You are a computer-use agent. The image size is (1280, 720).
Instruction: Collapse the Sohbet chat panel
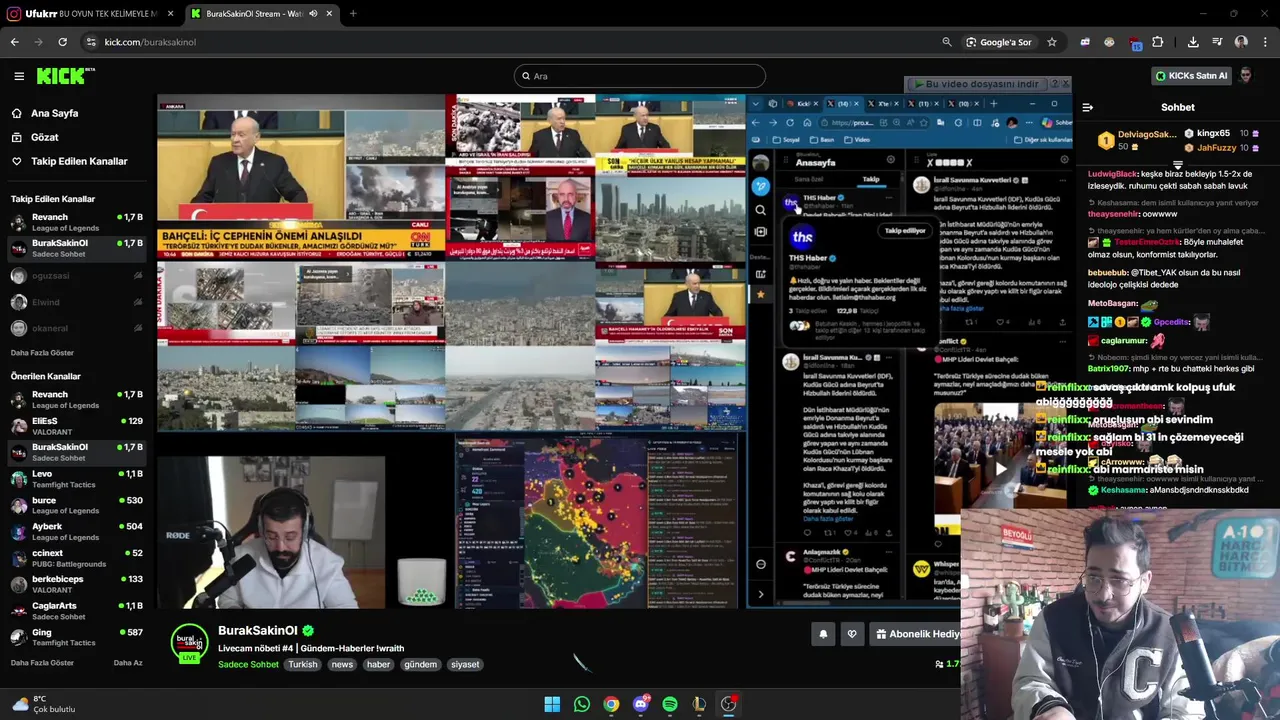[x=1088, y=107]
